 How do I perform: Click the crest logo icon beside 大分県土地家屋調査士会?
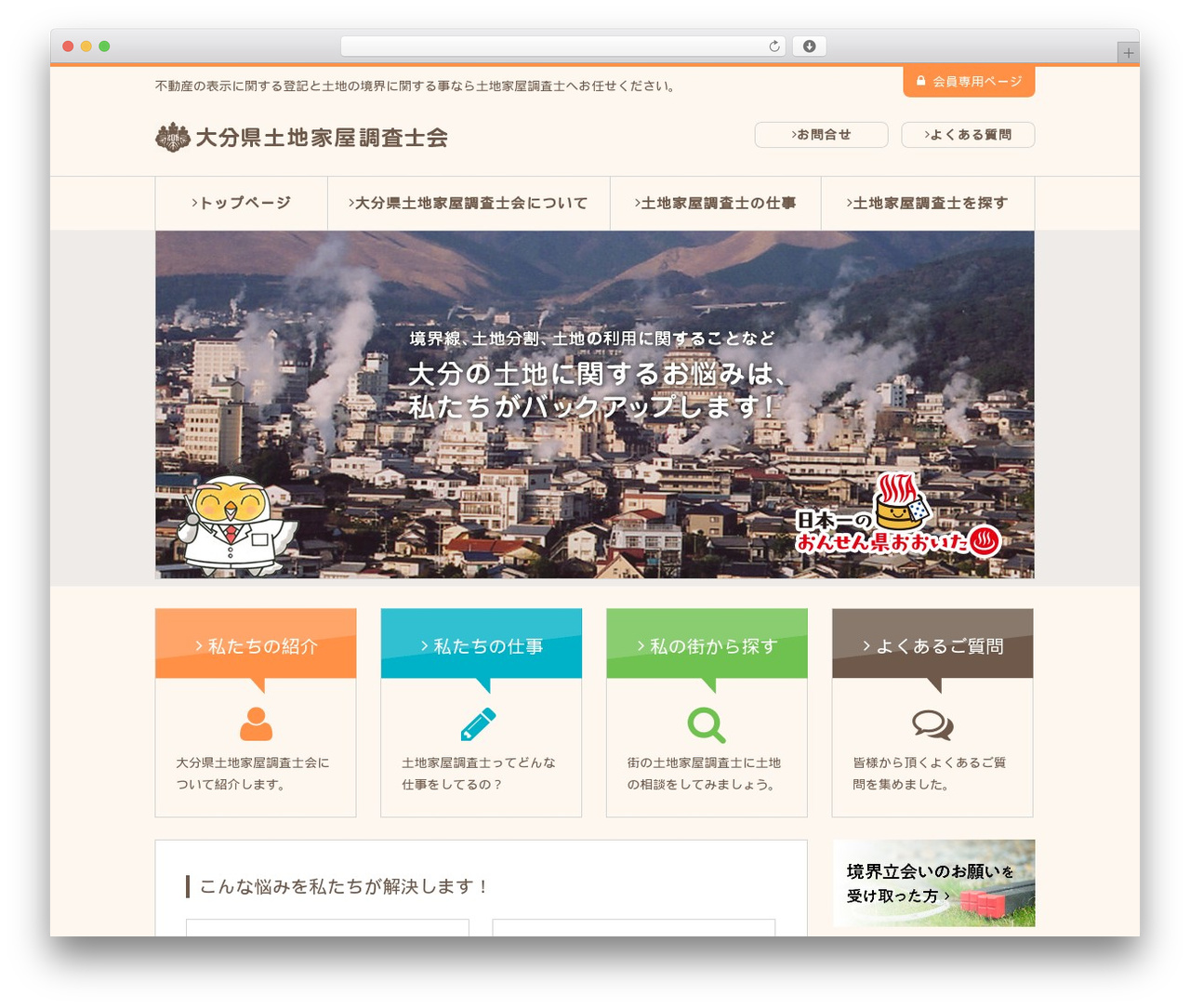tap(173, 138)
